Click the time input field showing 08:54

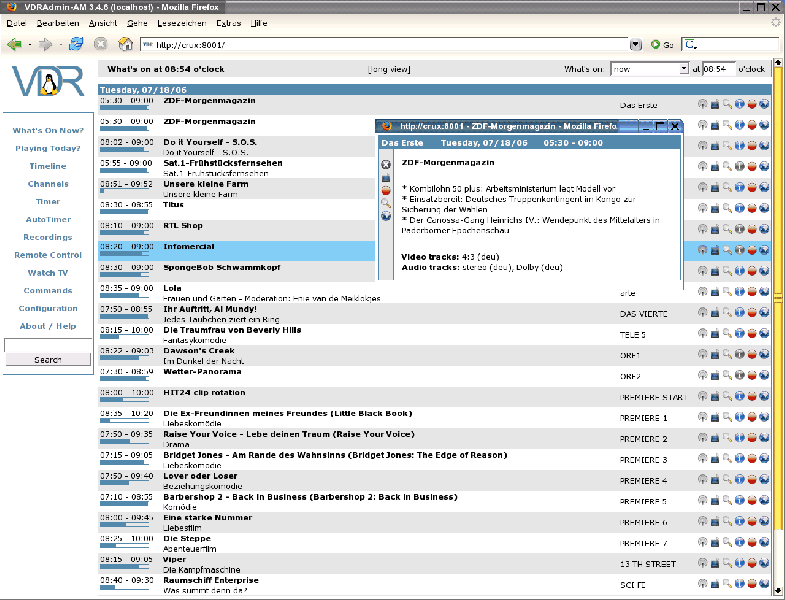(x=717, y=69)
